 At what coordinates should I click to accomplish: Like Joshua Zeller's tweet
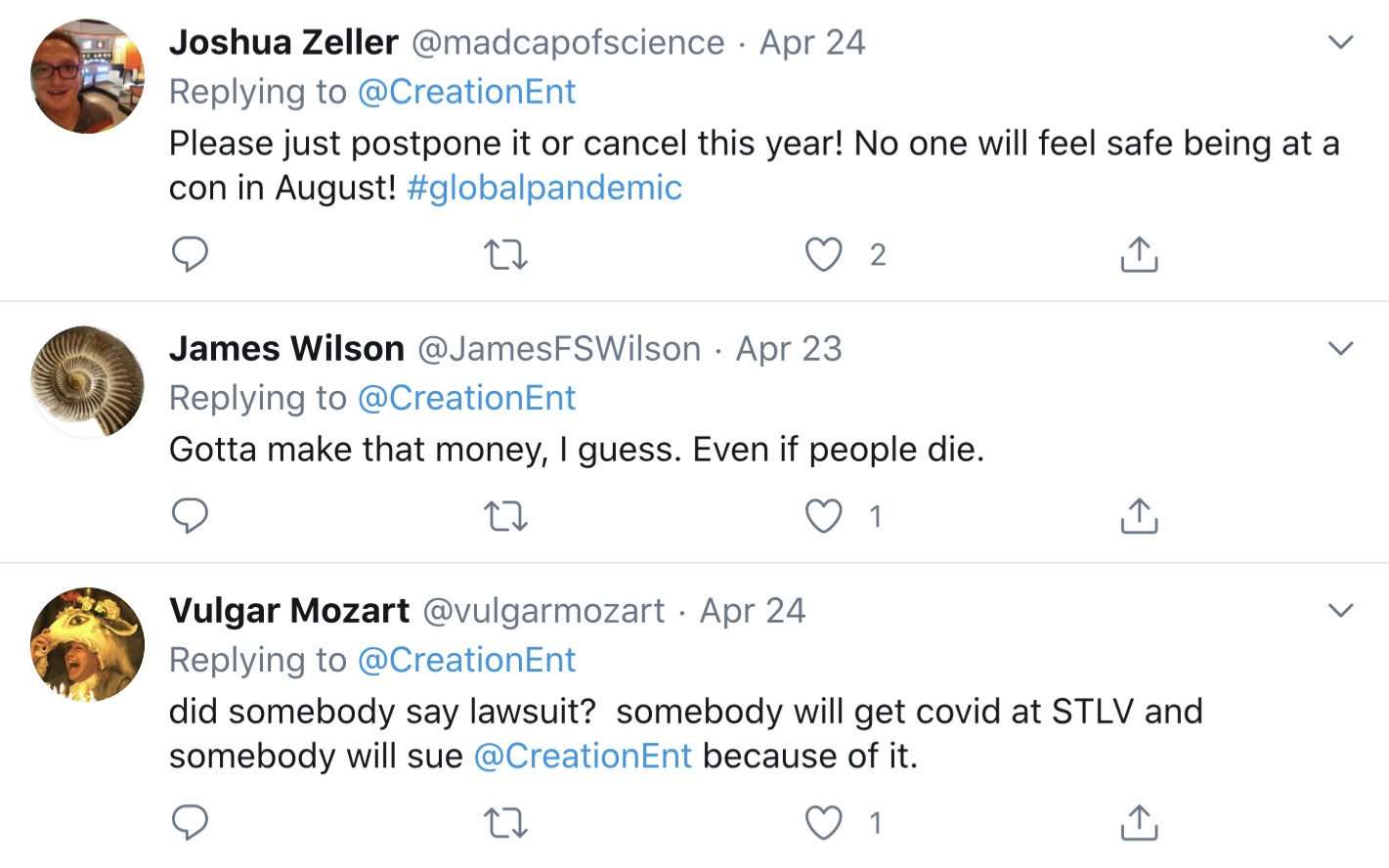[823, 255]
